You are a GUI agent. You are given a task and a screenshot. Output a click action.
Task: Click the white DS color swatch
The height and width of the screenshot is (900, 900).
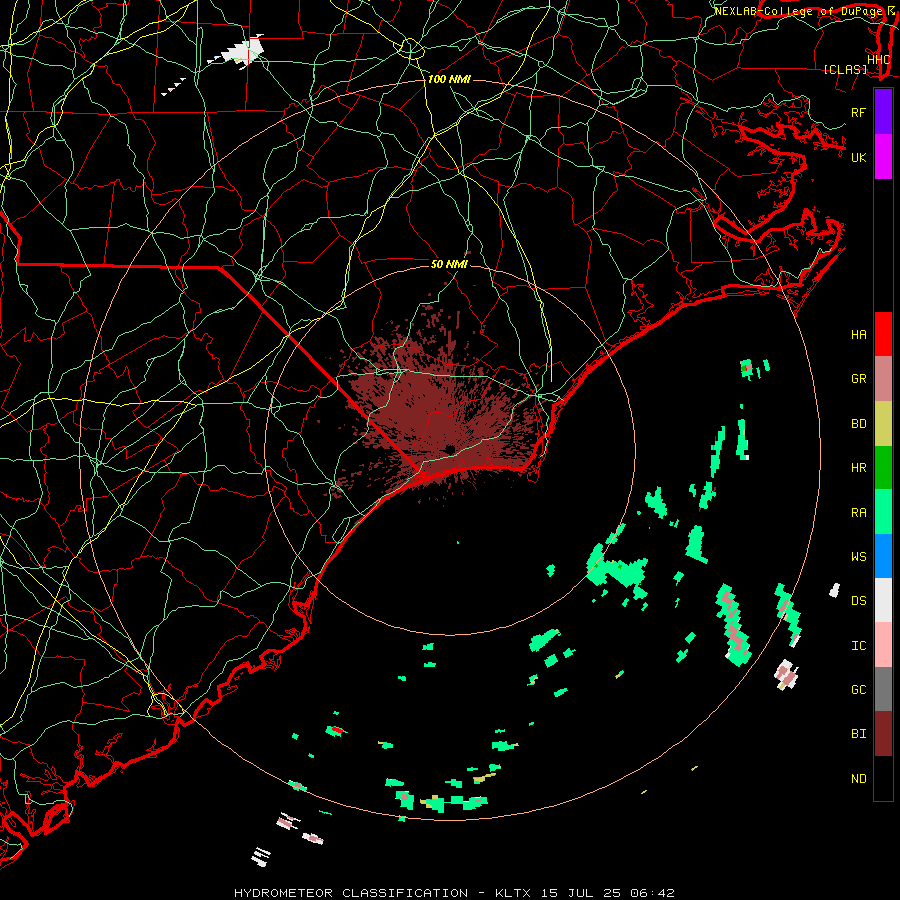tap(883, 600)
